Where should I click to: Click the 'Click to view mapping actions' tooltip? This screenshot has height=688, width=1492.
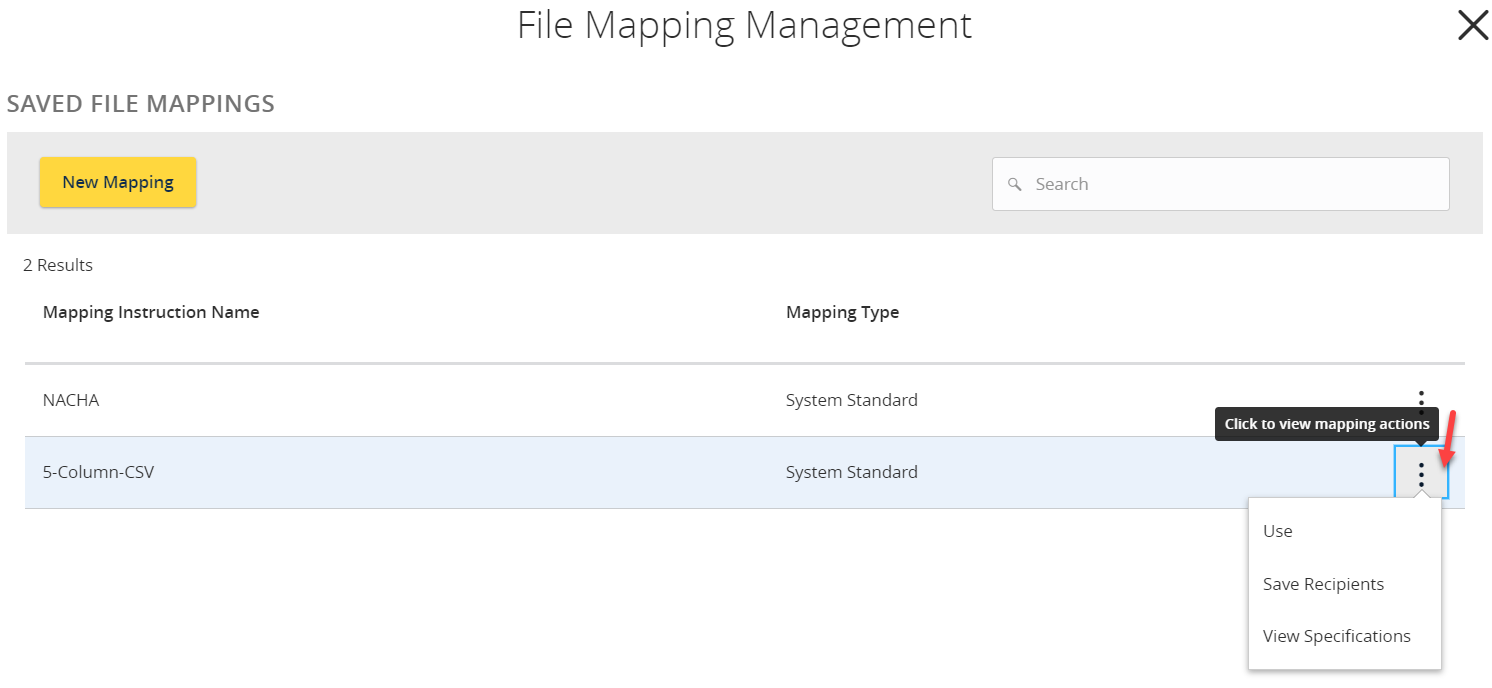tap(1326, 424)
